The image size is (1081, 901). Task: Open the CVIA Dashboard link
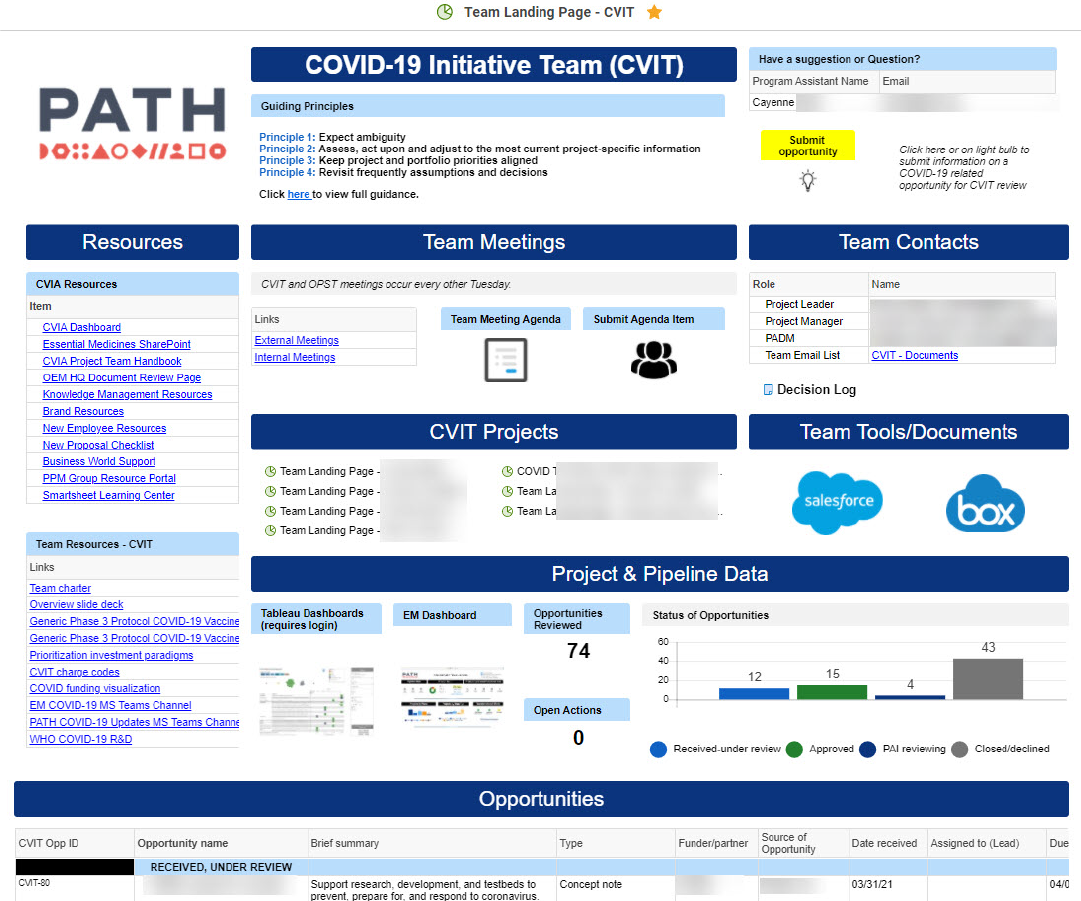click(x=82, y=327)
